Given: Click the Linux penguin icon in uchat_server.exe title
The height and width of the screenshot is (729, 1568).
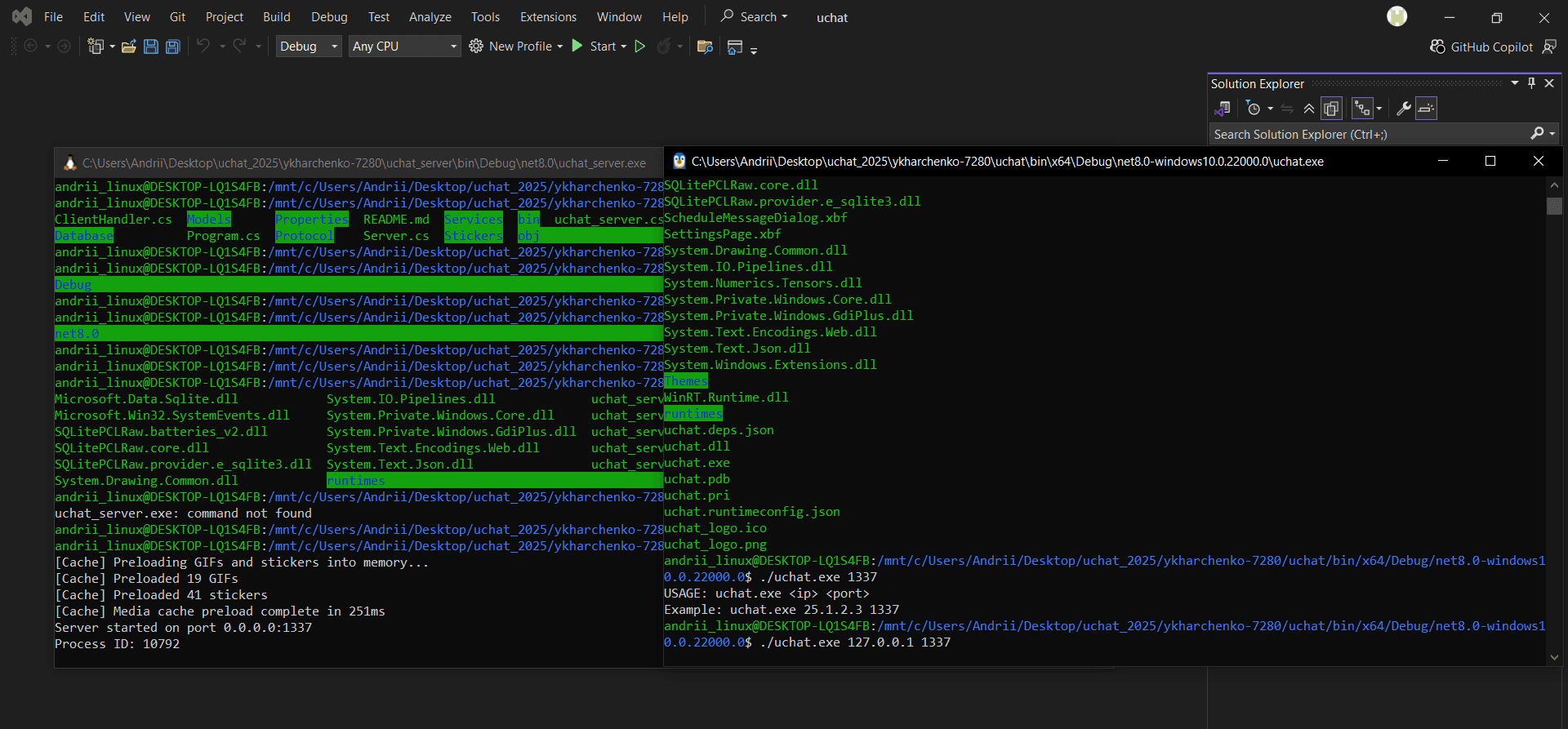Looking at the screenshot, I should click(x=70, y=163).
